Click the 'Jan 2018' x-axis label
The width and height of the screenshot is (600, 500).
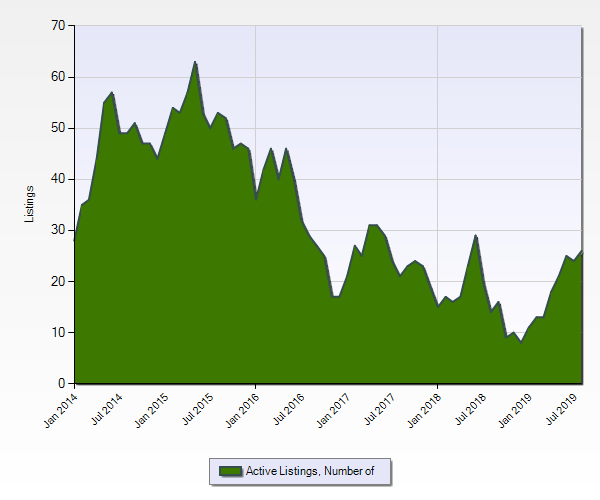[424, 410]
